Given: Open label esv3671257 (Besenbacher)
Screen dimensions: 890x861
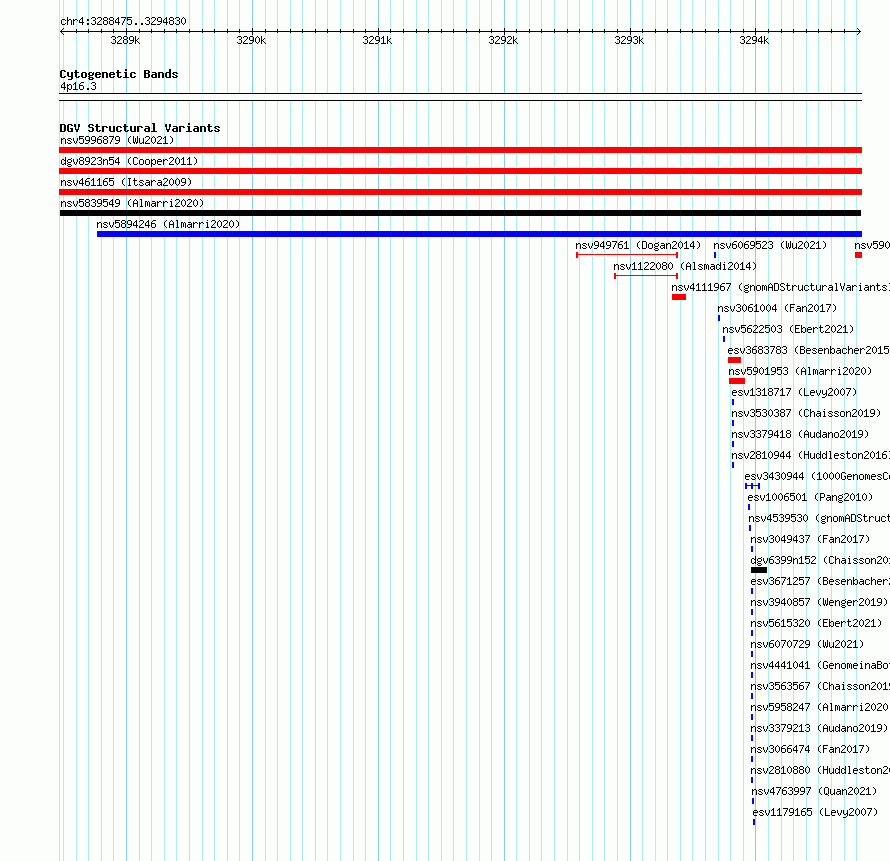Looking at the screenshot, I should 820,581.
